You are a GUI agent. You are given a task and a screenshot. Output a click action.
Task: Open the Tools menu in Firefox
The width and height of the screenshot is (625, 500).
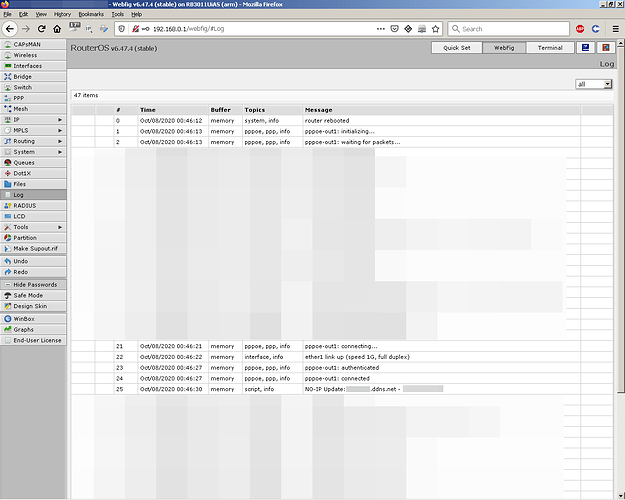117,14
